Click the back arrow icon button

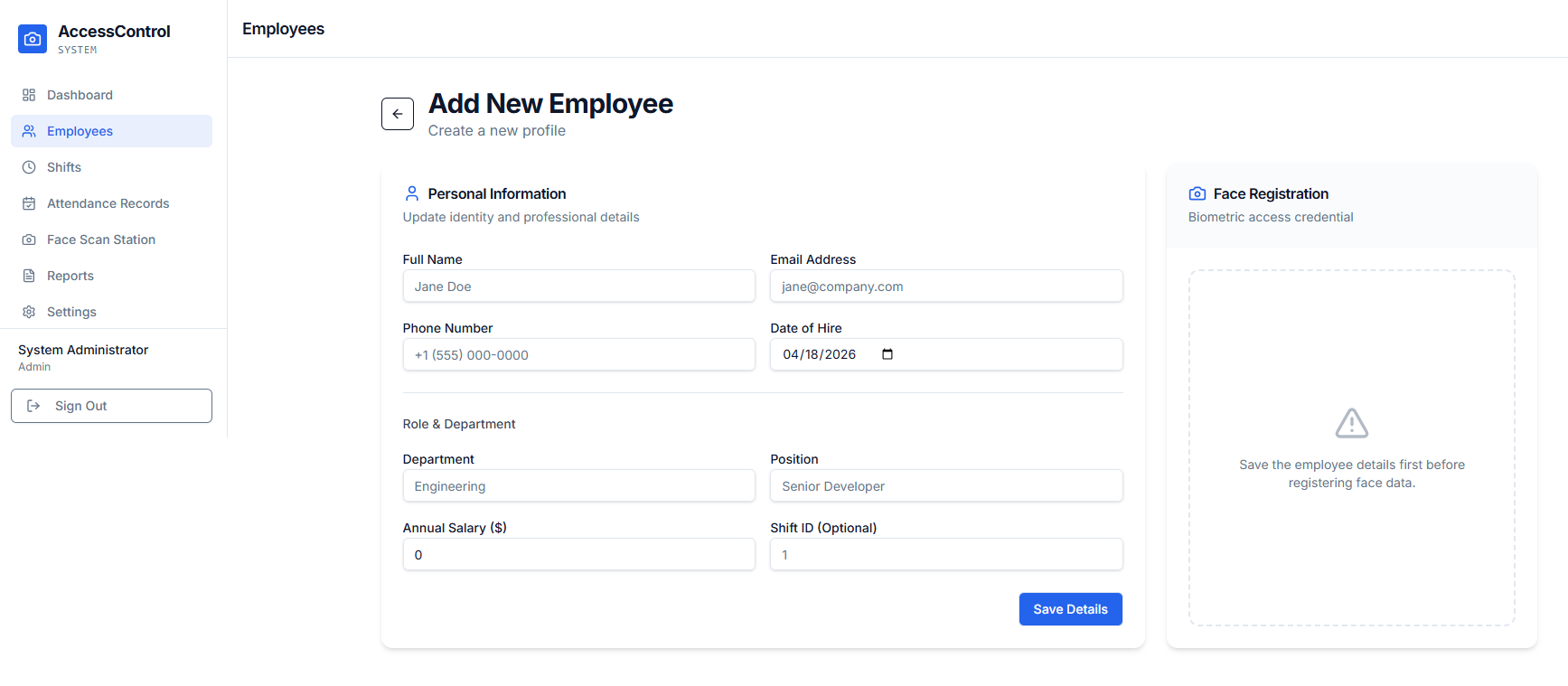pyautogui.click(x=398, y=114)
